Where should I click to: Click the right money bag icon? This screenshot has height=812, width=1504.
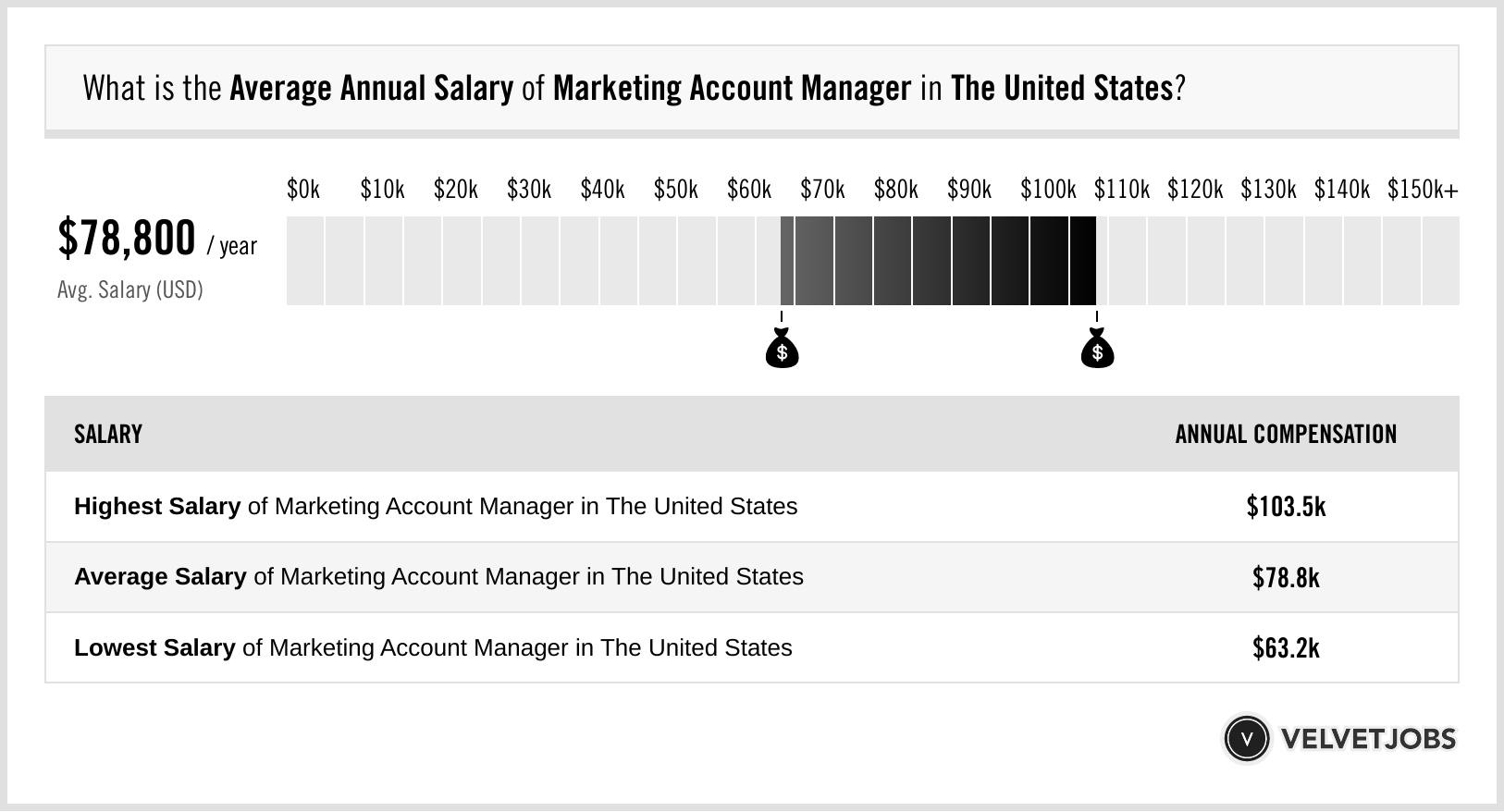pos(1097,350)
